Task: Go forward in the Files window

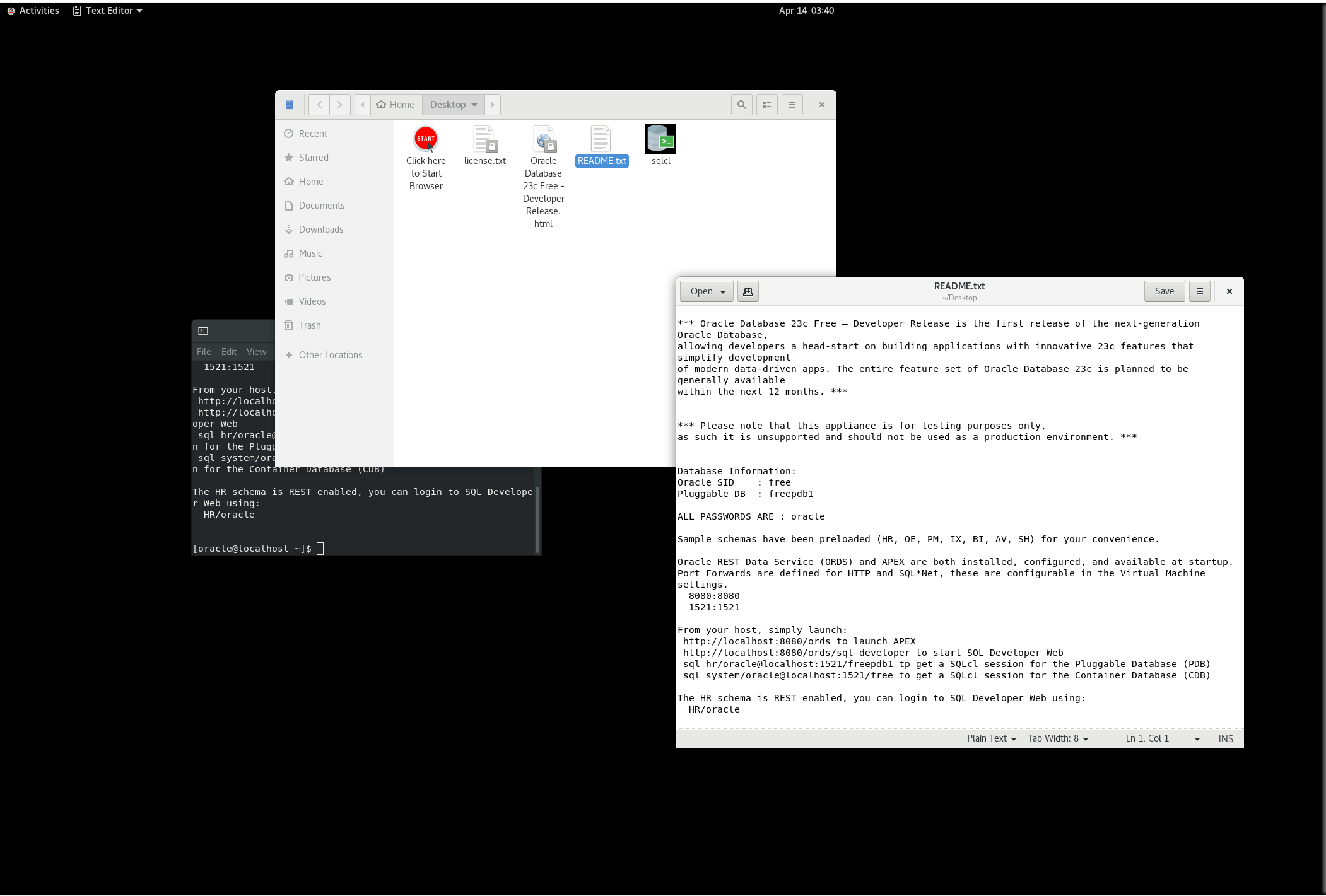Action: (x=339, y=105)
